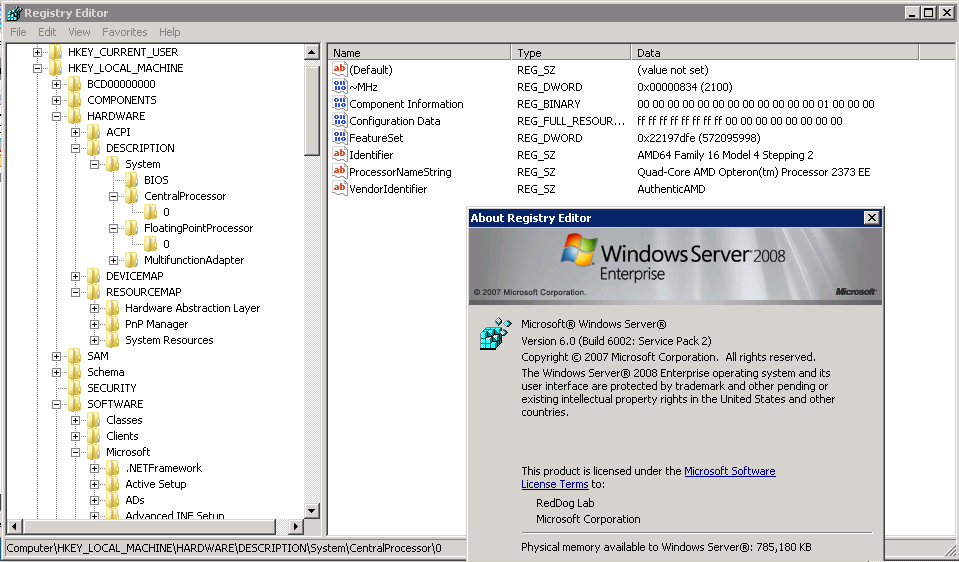Click the SECURITY key folder icon
This screenshot has width=959, height=562.
75,388
